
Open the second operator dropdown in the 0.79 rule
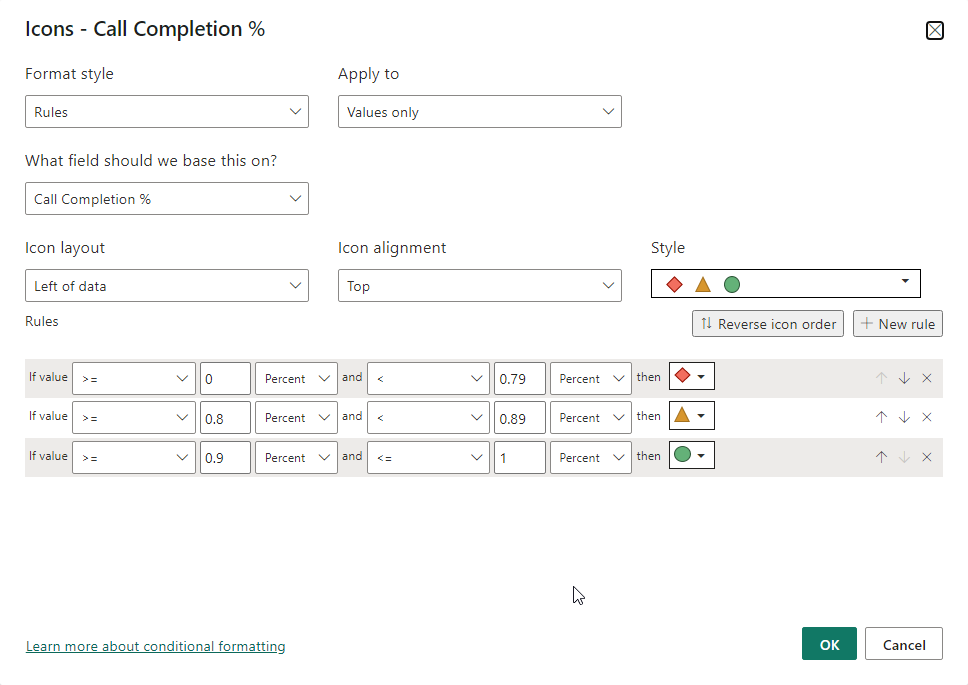pyautogui.click(x=428, y=378)
